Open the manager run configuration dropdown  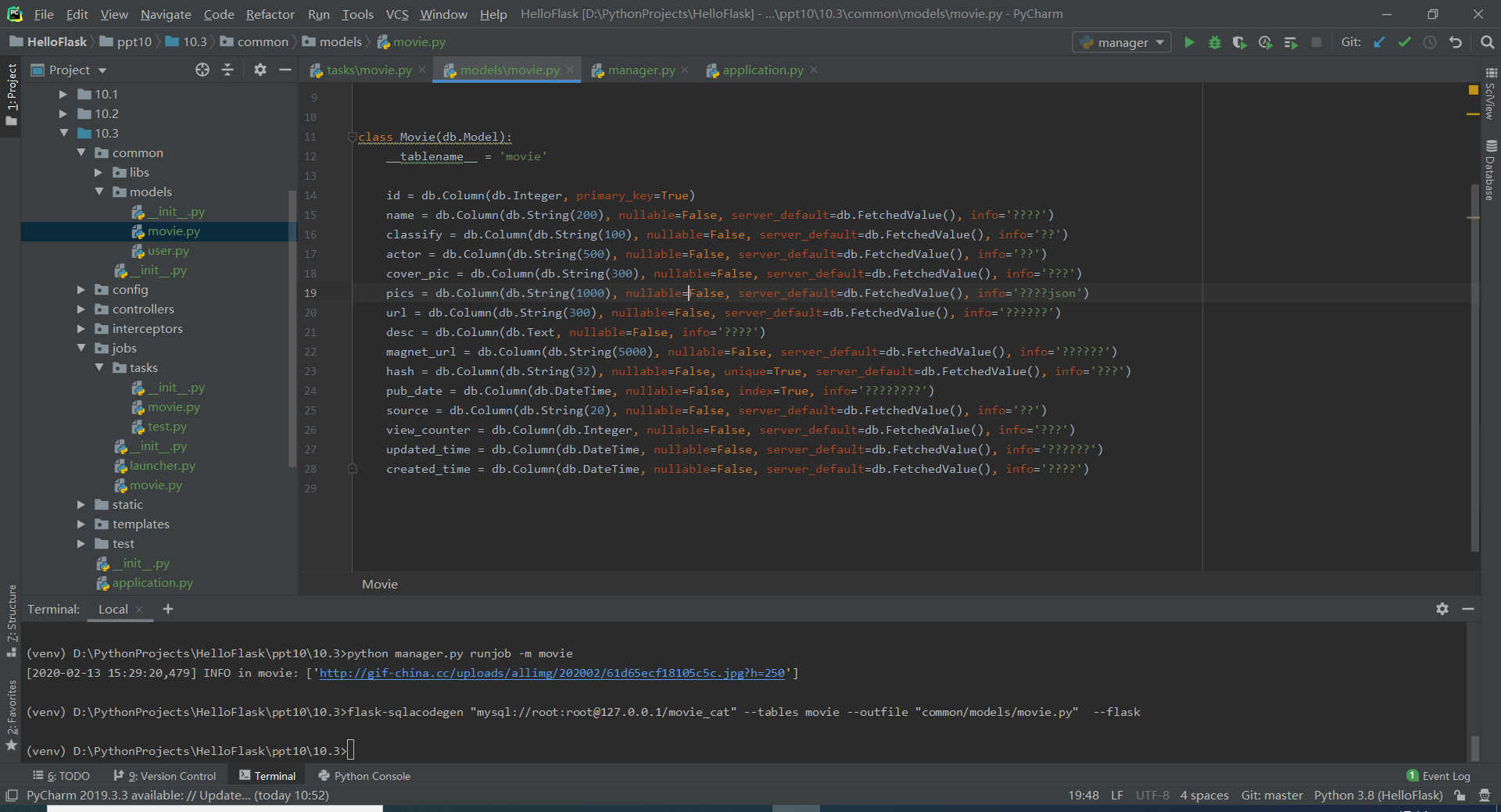tap(1122, 42)
